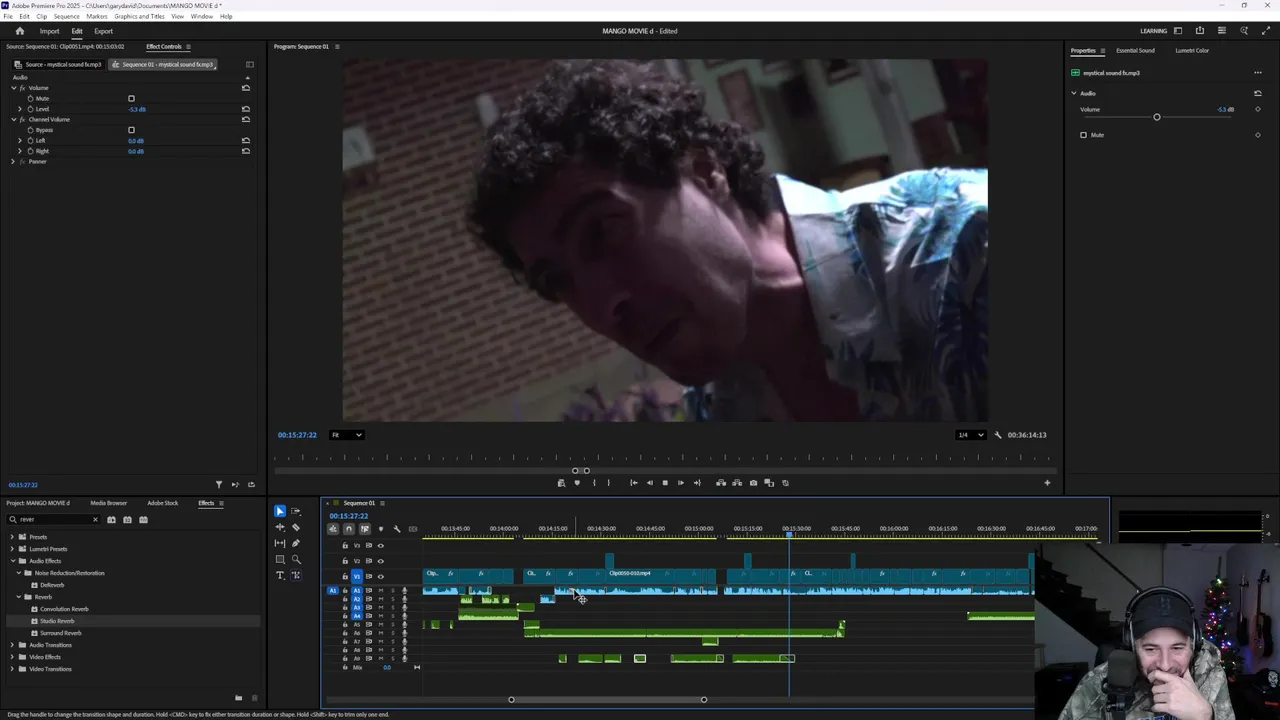The width and height of the screenshot is (1280, 720).
Task: Click LEARNING workspace label
Action: (x=1153, y=31)
